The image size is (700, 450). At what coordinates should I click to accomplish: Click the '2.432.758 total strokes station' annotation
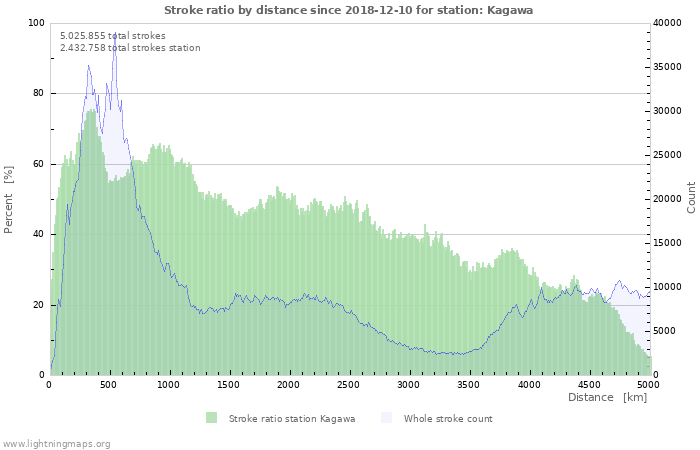pos(130,47)
